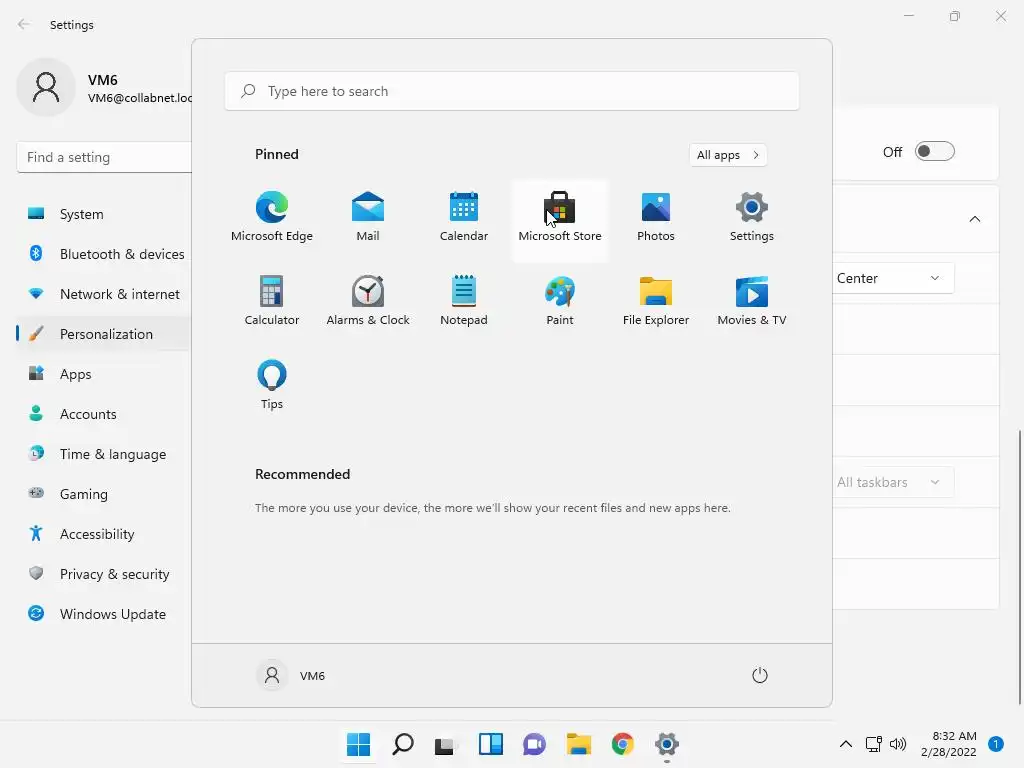Click the back arrow in Settings
Image resolution: width=1024 pixels, height=768 pixels.
(x=24, y=25)
